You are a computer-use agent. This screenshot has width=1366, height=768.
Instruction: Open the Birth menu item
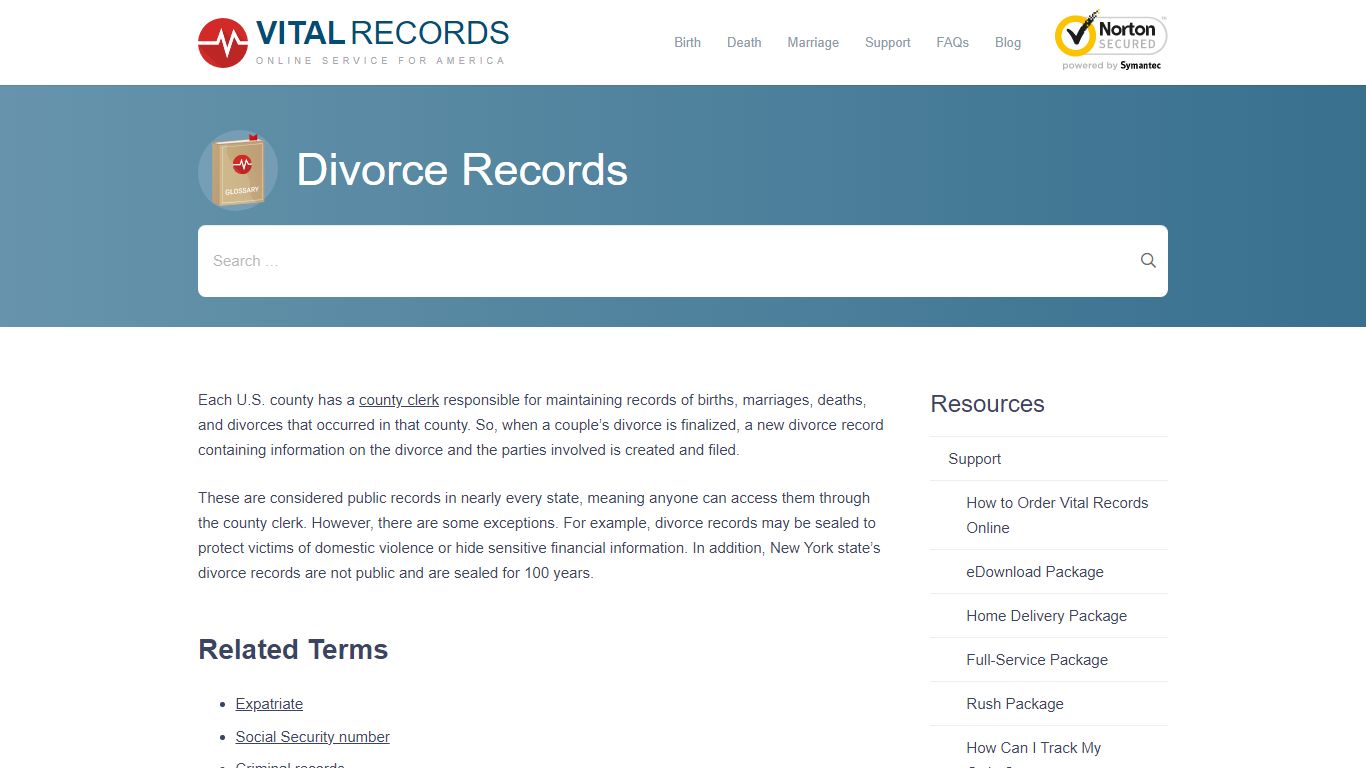tap(687, 42)
